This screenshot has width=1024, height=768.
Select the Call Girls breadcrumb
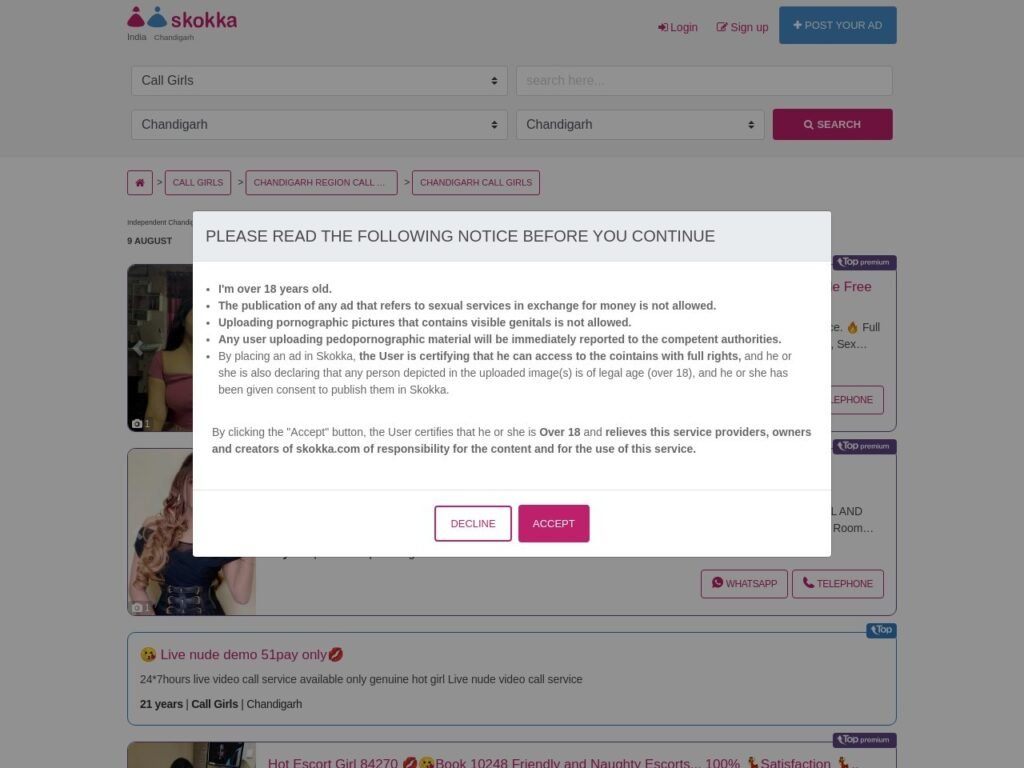point(198,182)
